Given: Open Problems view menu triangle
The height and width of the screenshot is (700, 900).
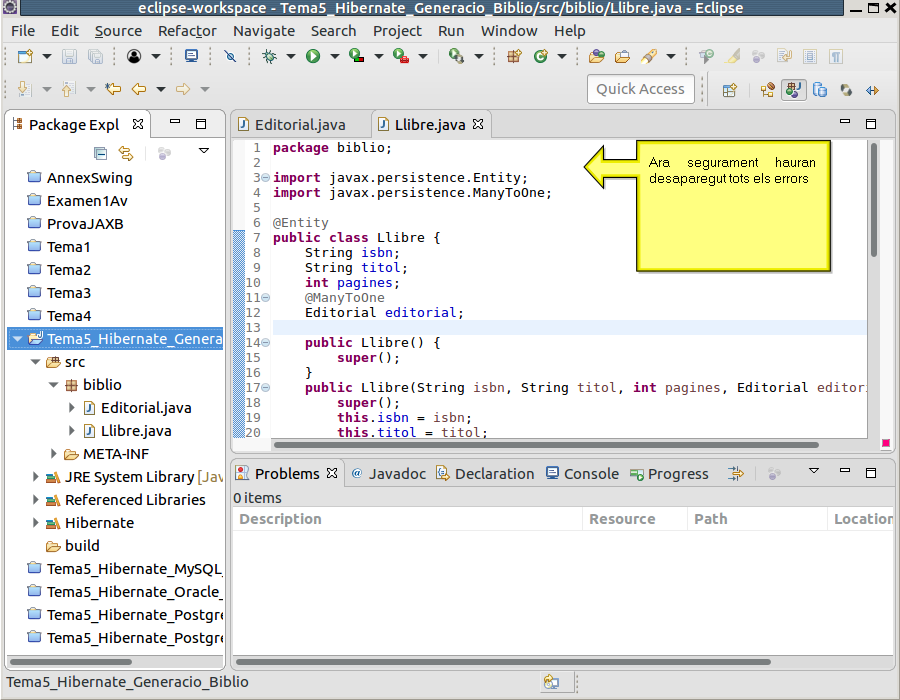Looking at the screenshot, I should (x=813, y=471).
